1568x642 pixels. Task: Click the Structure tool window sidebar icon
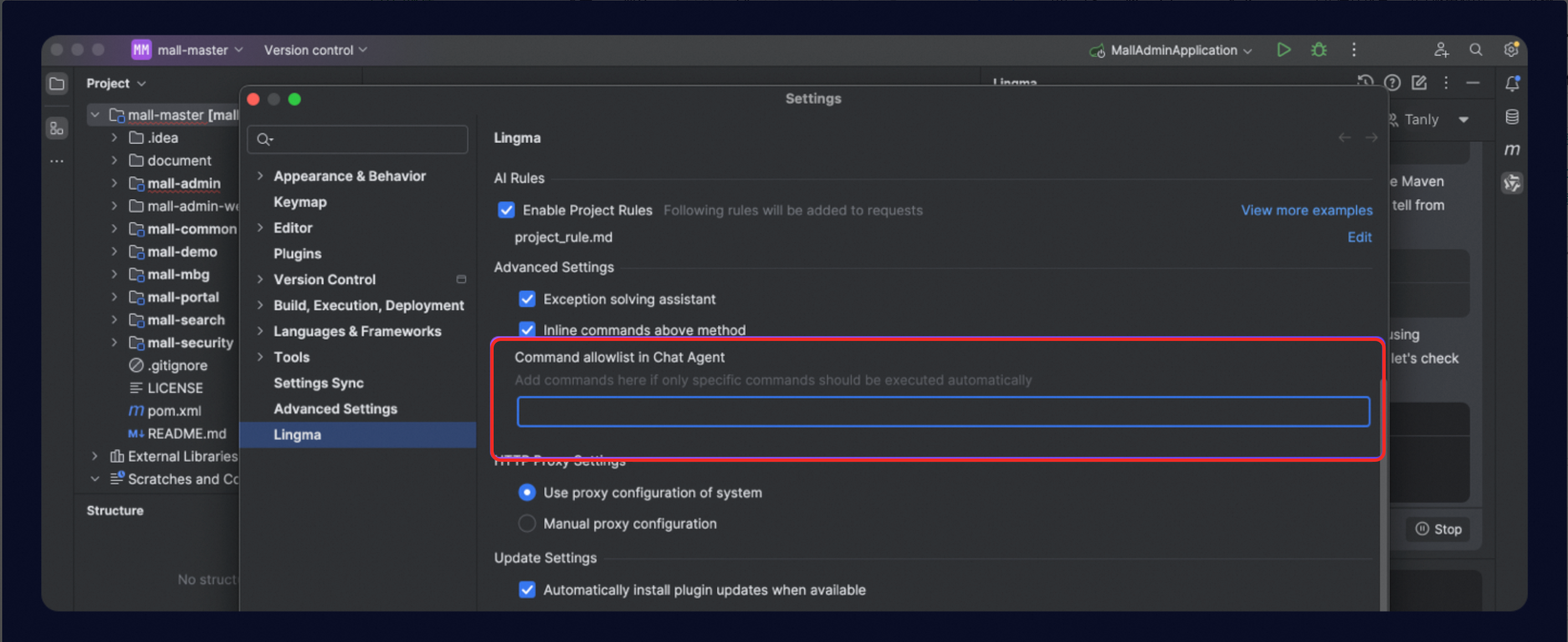pyautogui.click(x=57, y=129)
